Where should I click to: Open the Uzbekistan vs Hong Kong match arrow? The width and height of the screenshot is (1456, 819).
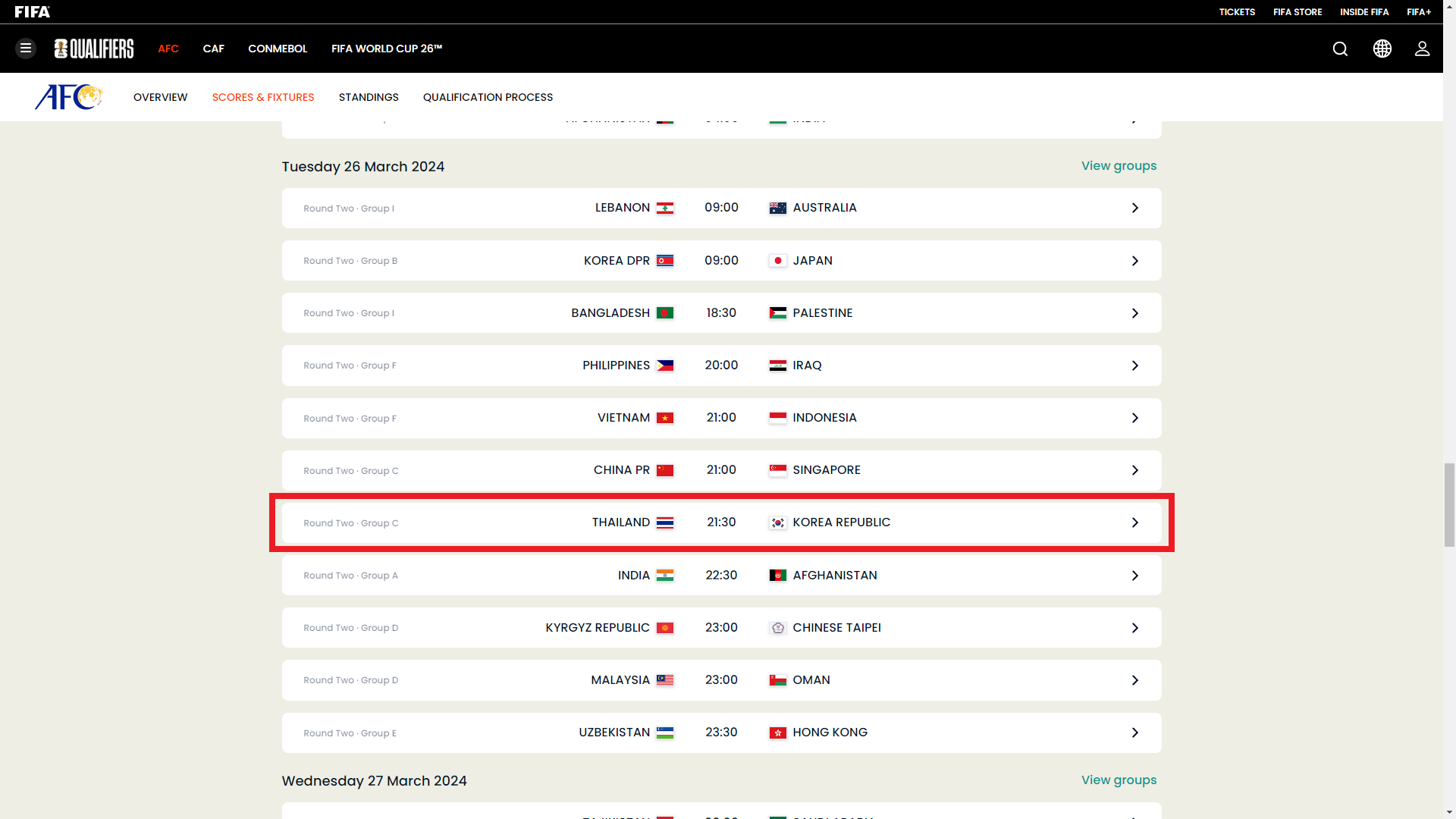pos(1134,733)
